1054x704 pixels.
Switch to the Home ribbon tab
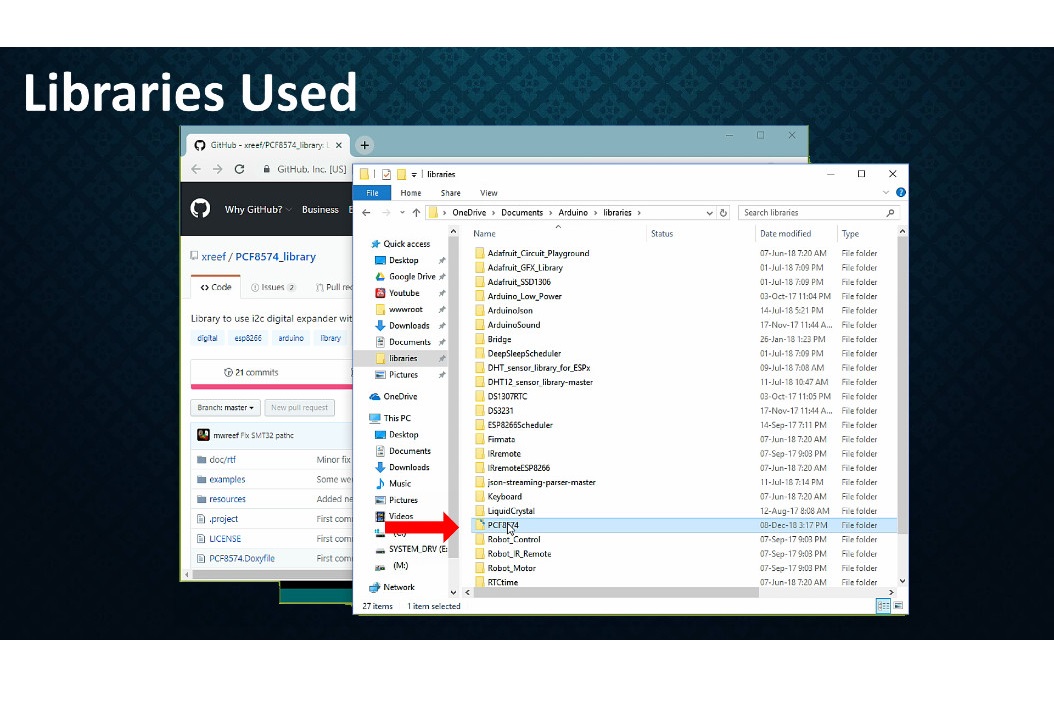pos(411,193)
